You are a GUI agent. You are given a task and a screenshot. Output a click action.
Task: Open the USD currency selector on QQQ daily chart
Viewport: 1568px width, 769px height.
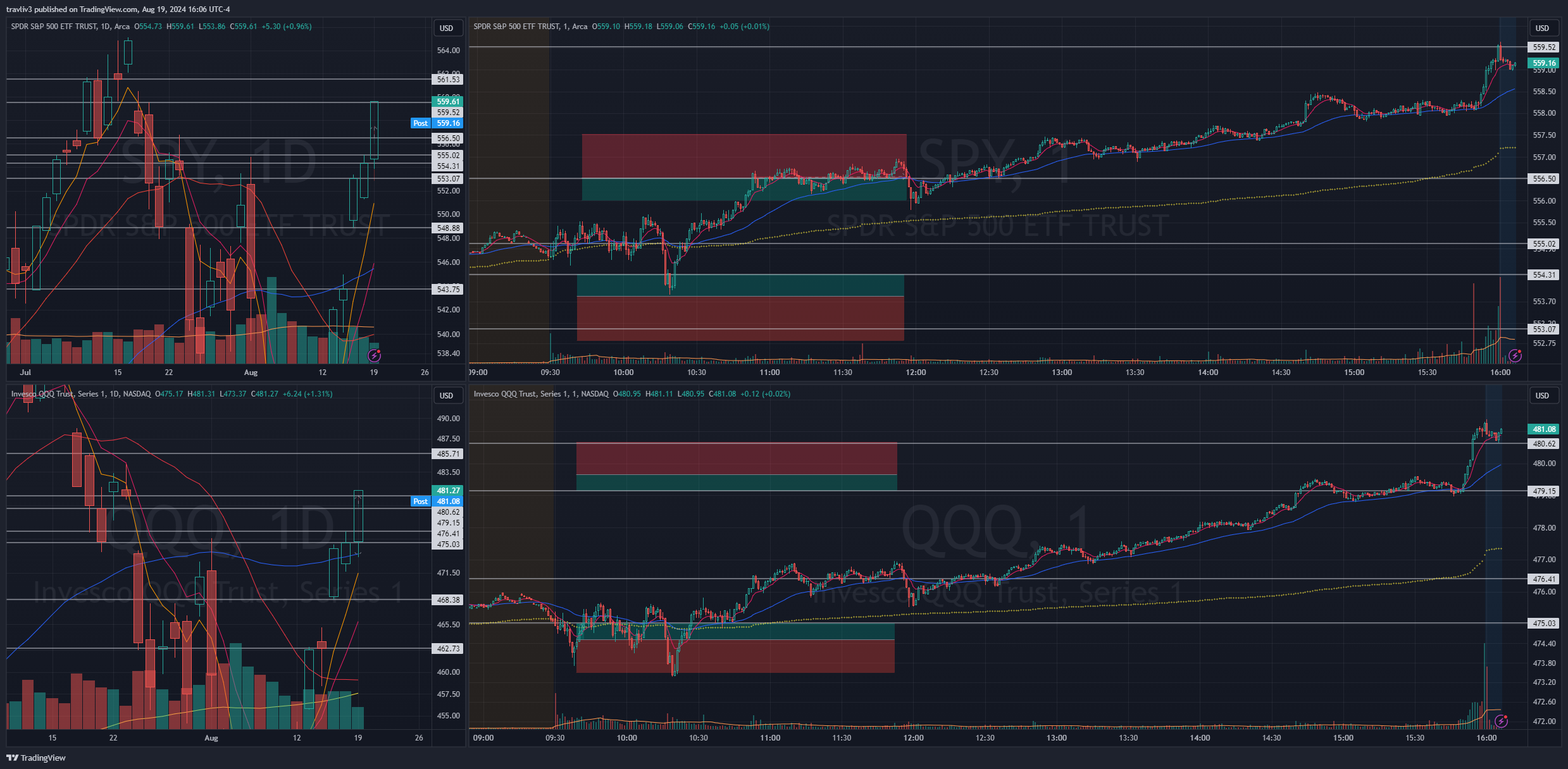[447, 395]
